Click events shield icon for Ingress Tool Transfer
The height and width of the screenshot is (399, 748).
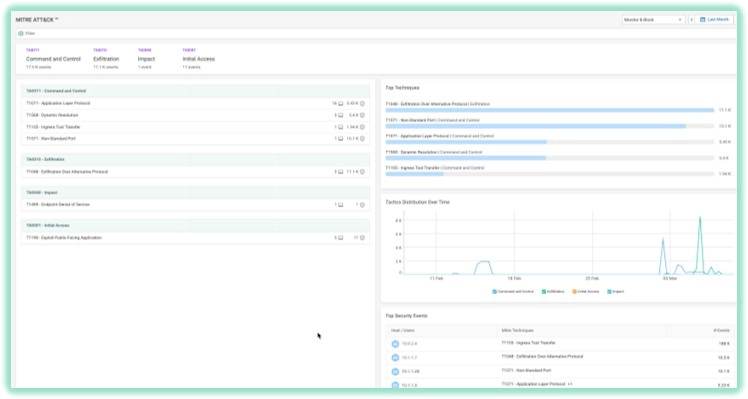pos(362,127)
